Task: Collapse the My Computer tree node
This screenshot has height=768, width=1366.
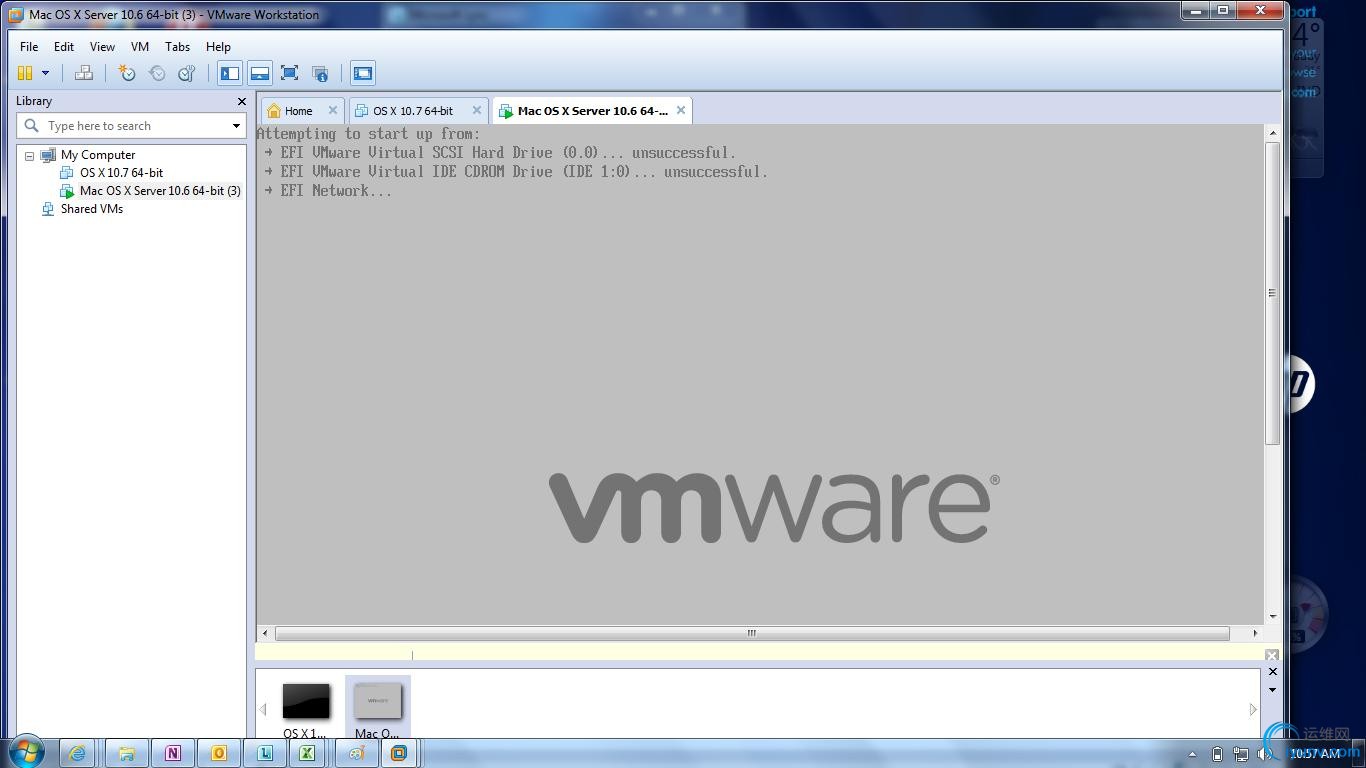Action: point(29,156)
